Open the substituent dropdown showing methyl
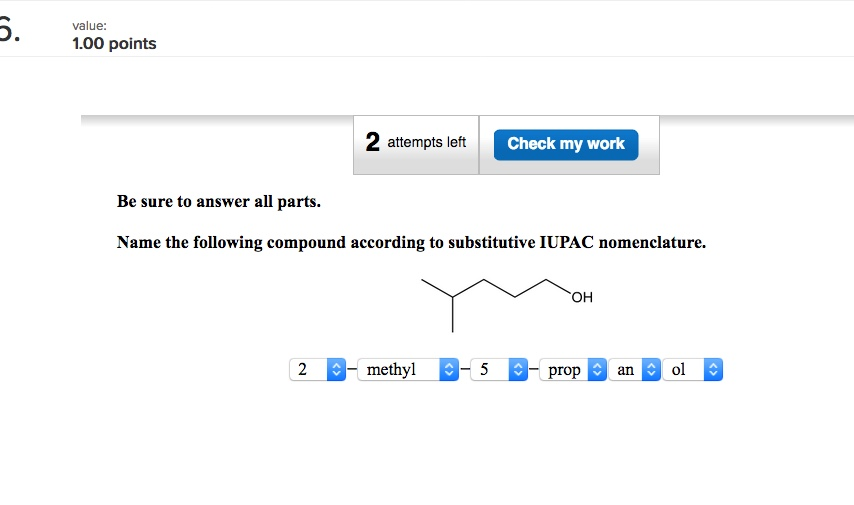This screenshot has height=505, width=854. coord(398,370)
